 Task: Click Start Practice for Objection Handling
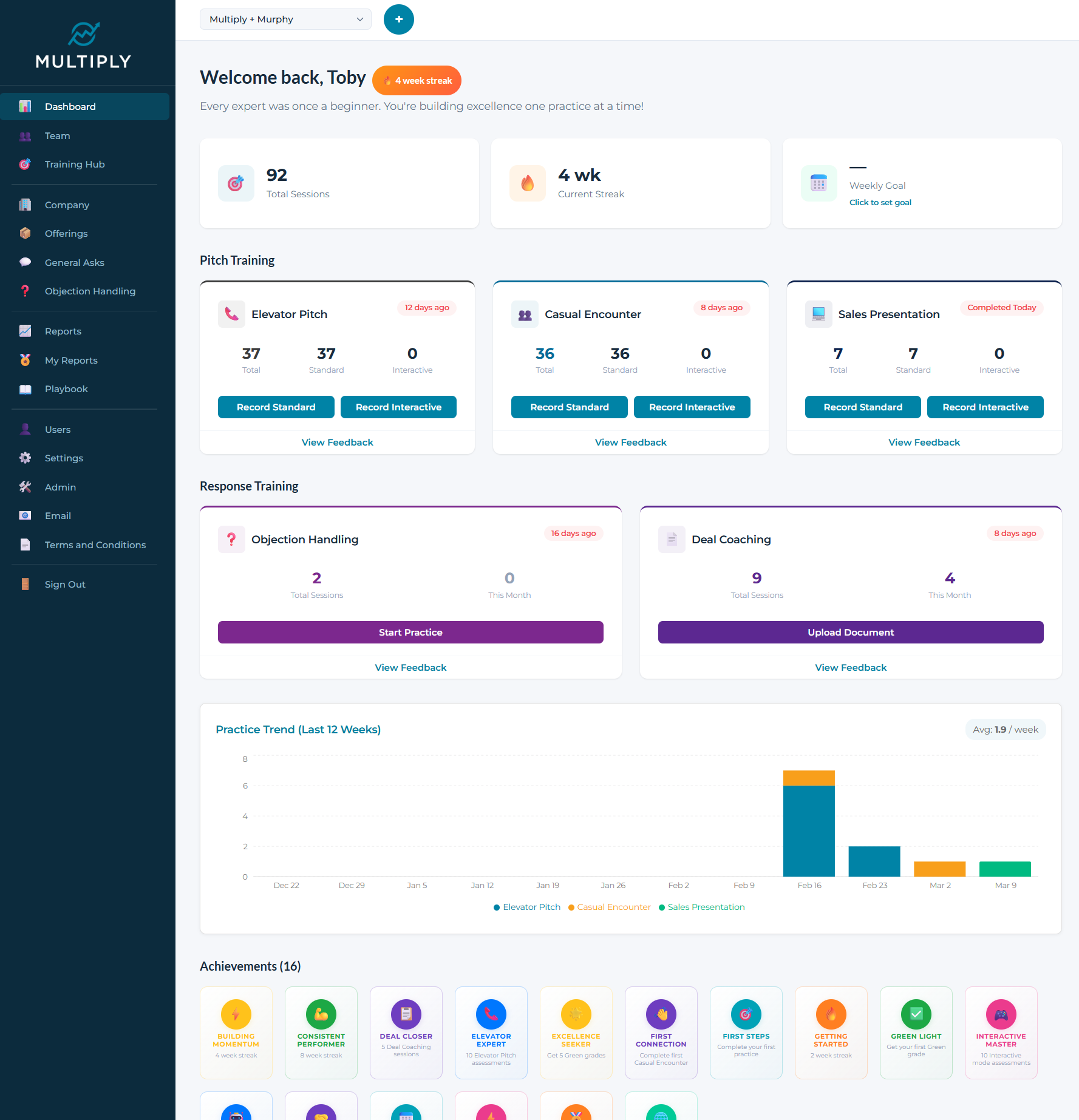pos(410,632)
